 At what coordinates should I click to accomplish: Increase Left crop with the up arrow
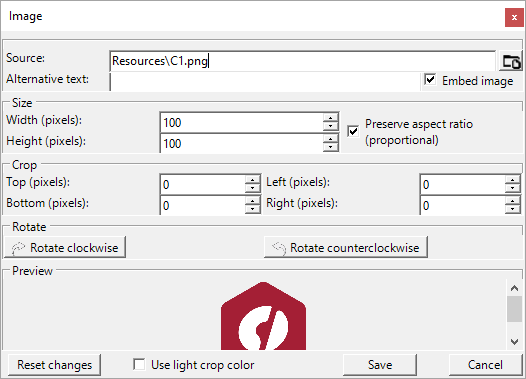click(x=512, y=180)
